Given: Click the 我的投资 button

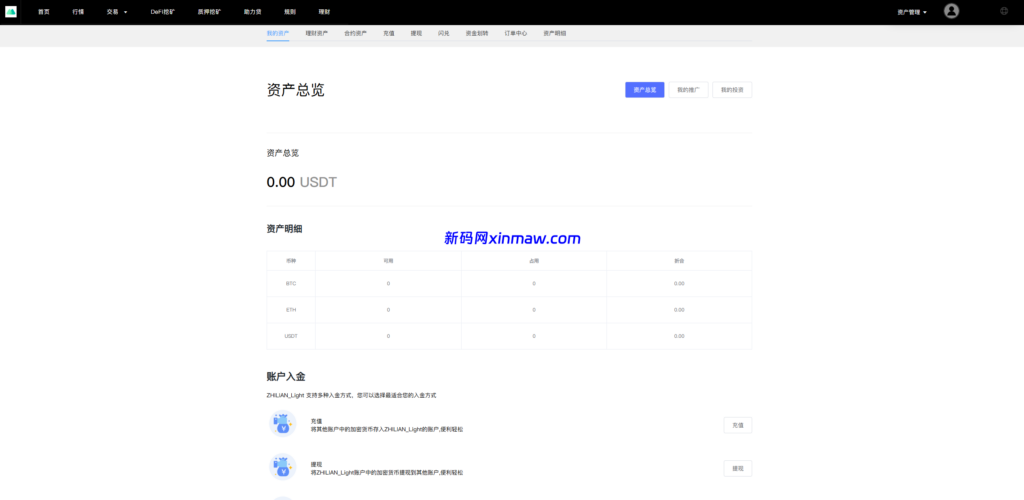Looking at the screenshot, I should pos(732,89).
